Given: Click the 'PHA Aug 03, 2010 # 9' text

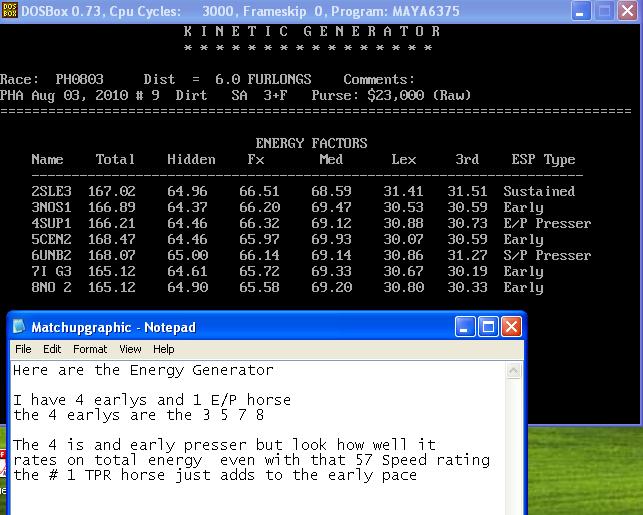Looking at the screenshot, I should (80, 96).
